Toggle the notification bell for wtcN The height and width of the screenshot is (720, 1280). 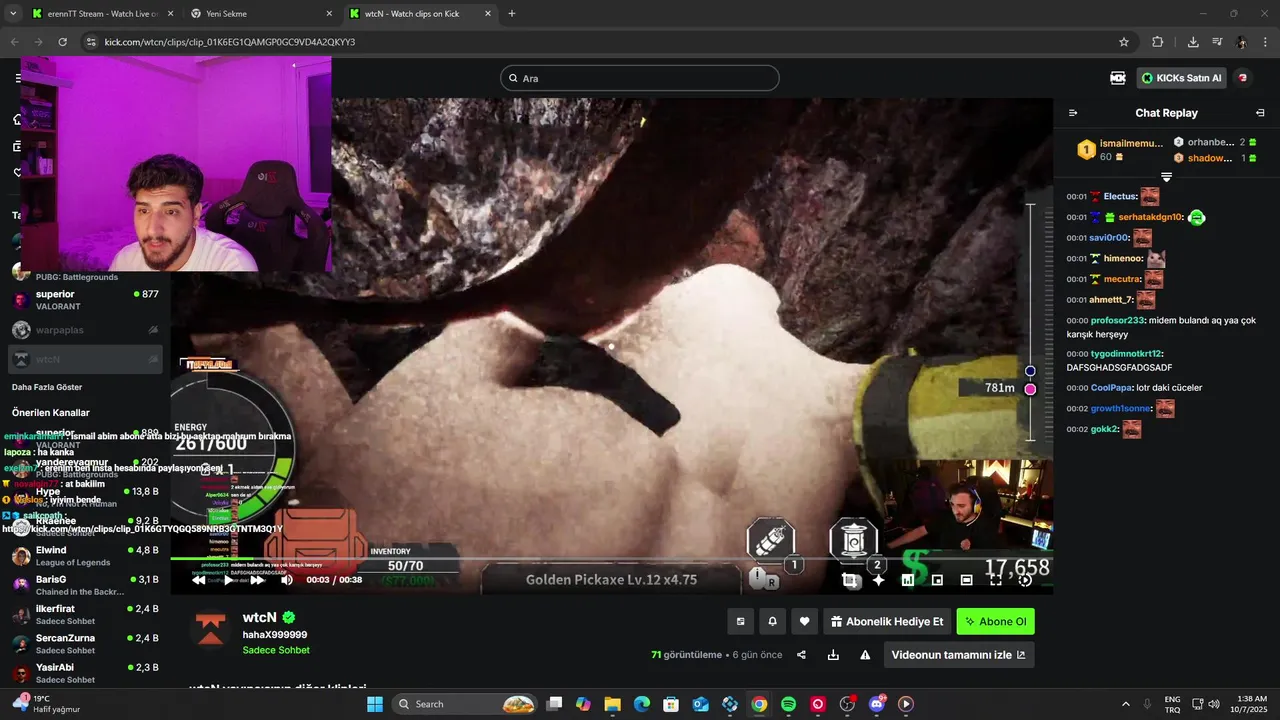tap(772, 621)
